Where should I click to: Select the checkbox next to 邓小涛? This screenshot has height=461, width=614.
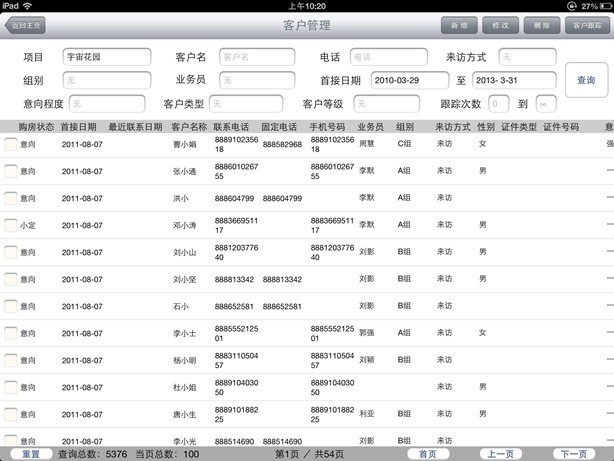(10, 225)
